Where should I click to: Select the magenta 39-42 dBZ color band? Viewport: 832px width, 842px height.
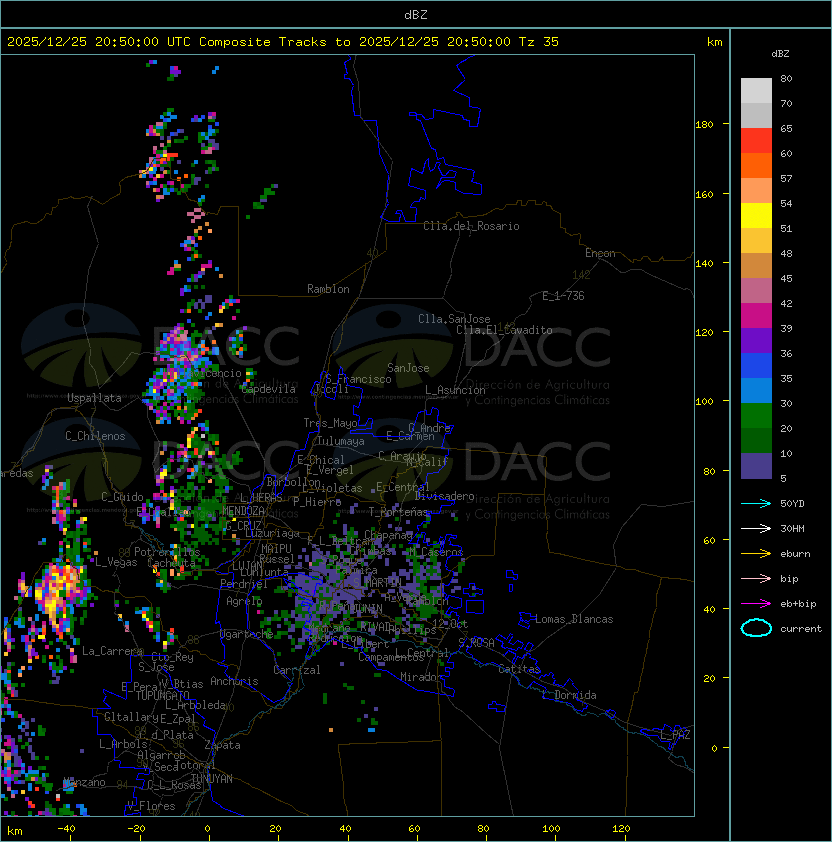pyautogui.click(x=756, y=316)
